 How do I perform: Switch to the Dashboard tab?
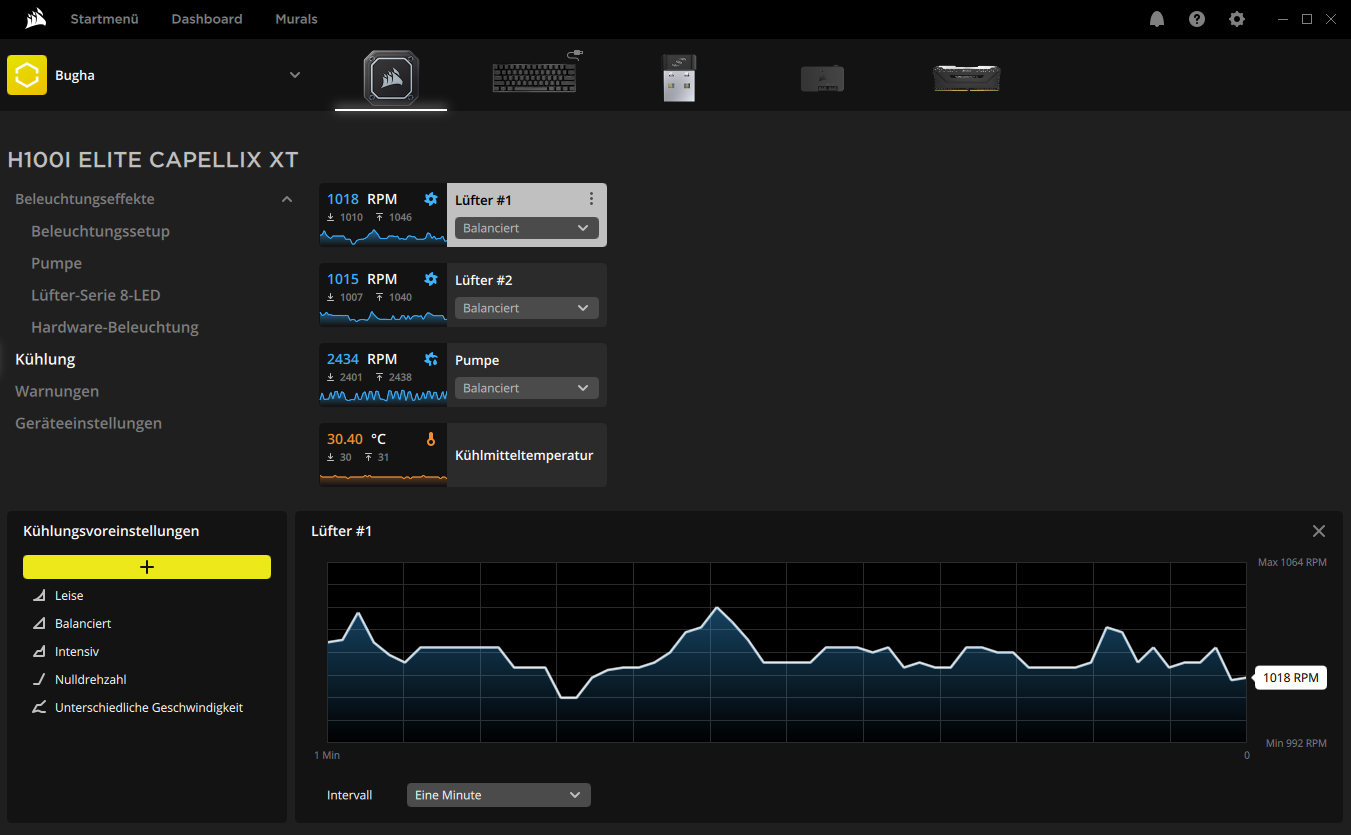[207, 19]
